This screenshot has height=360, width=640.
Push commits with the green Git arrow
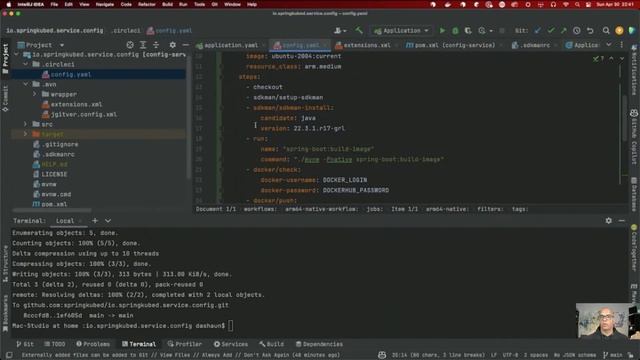pos(564,31)
